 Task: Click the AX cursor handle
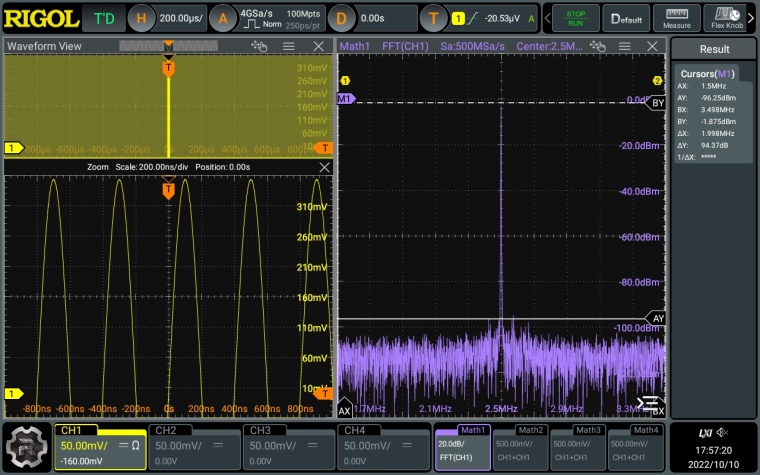(345, 410)
